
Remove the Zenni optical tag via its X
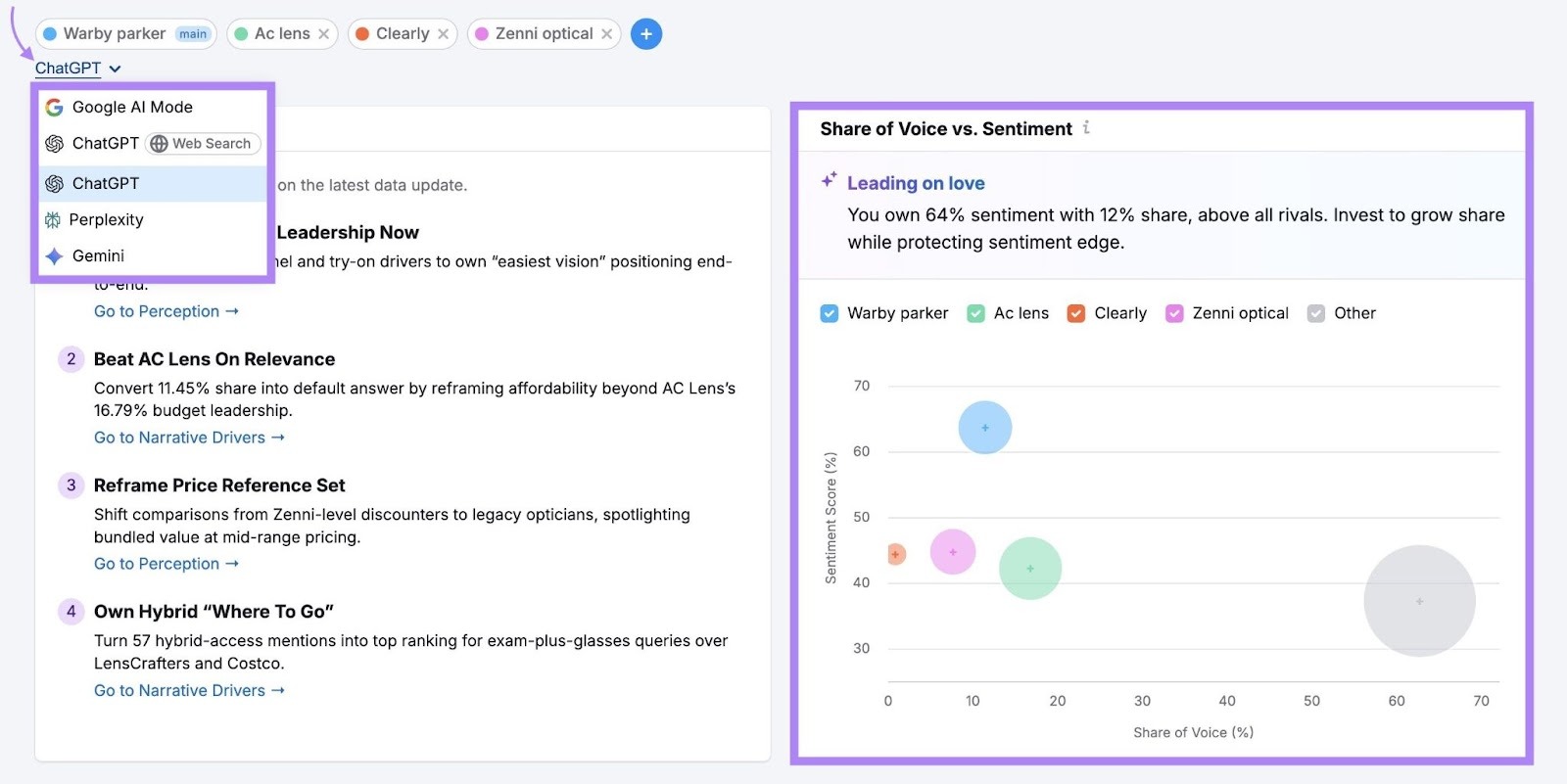[x=609, y=33]
